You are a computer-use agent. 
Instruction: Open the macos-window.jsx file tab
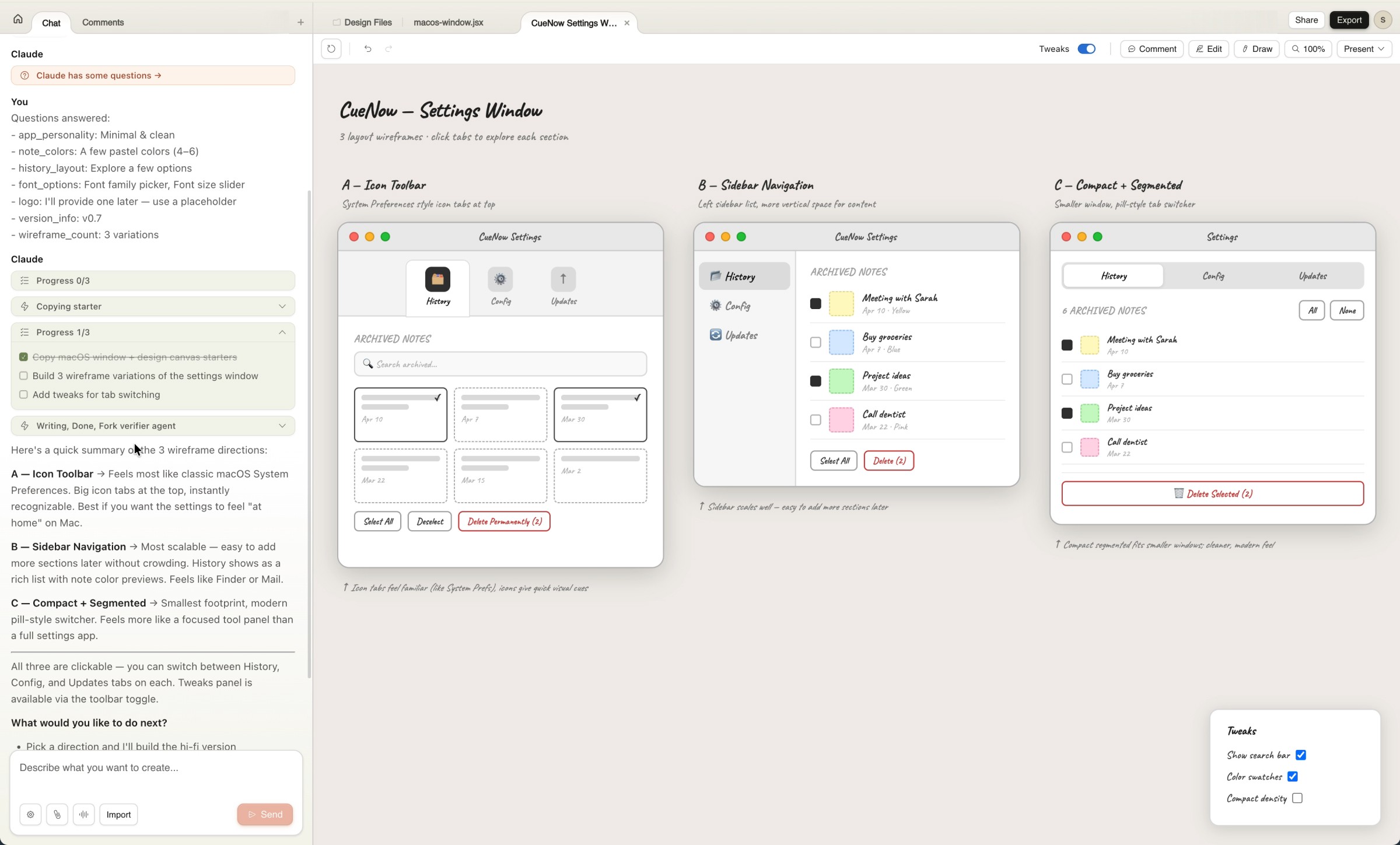pyautogui.click(x=447, y=22)
